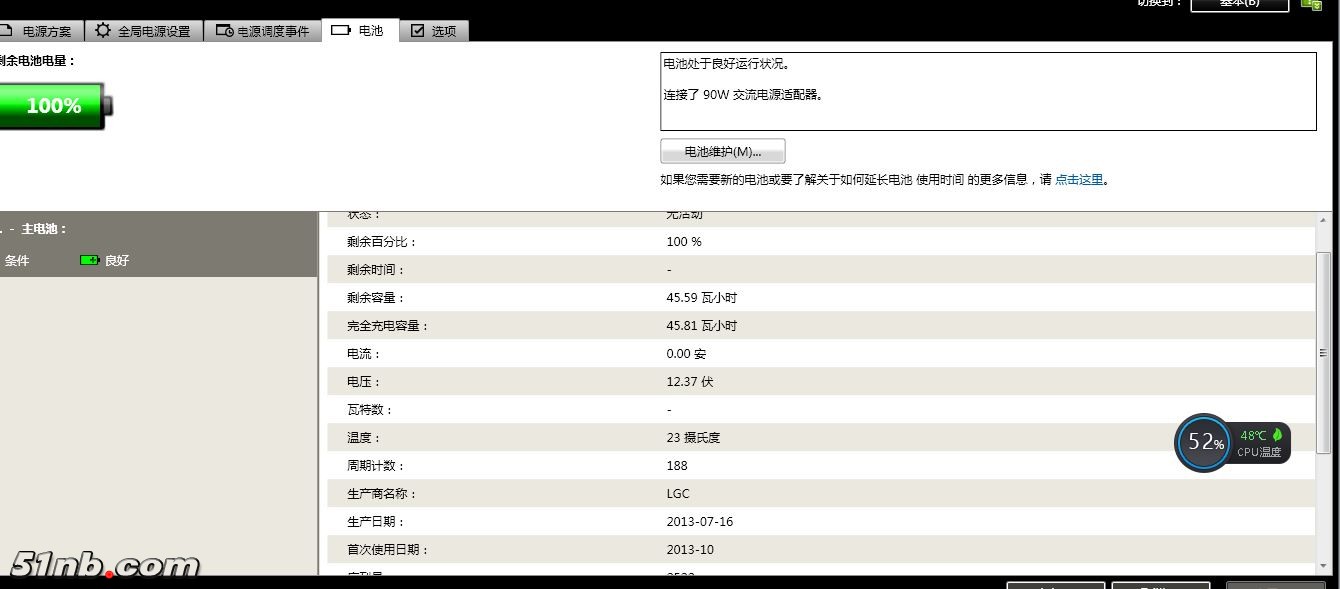The image size is (1340, 589).
Task: Select the 完全充电容量 row
Action: tap(820, 326)
